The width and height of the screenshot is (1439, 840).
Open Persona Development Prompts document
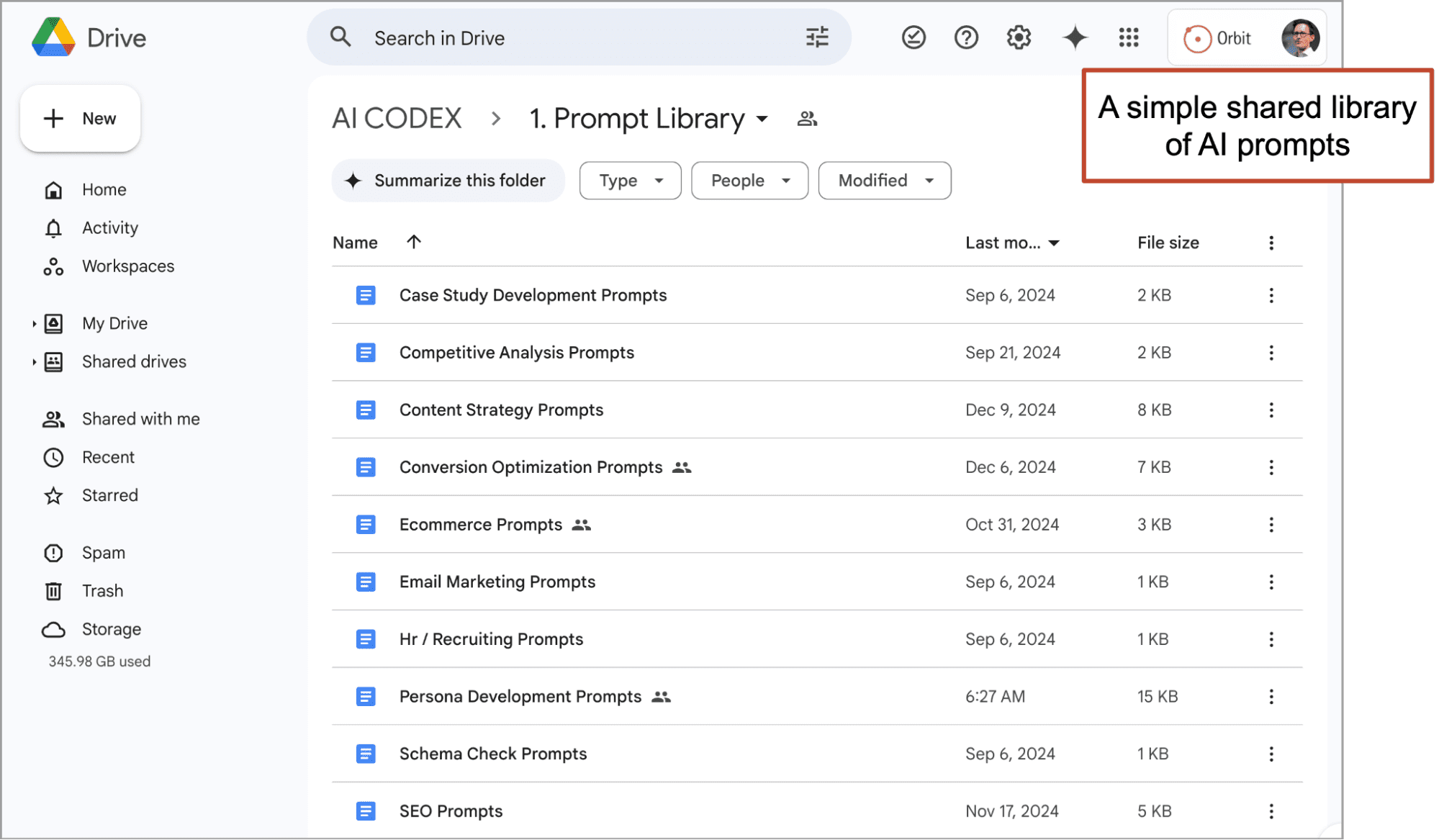pyautogui.click(x=518, y=696)
